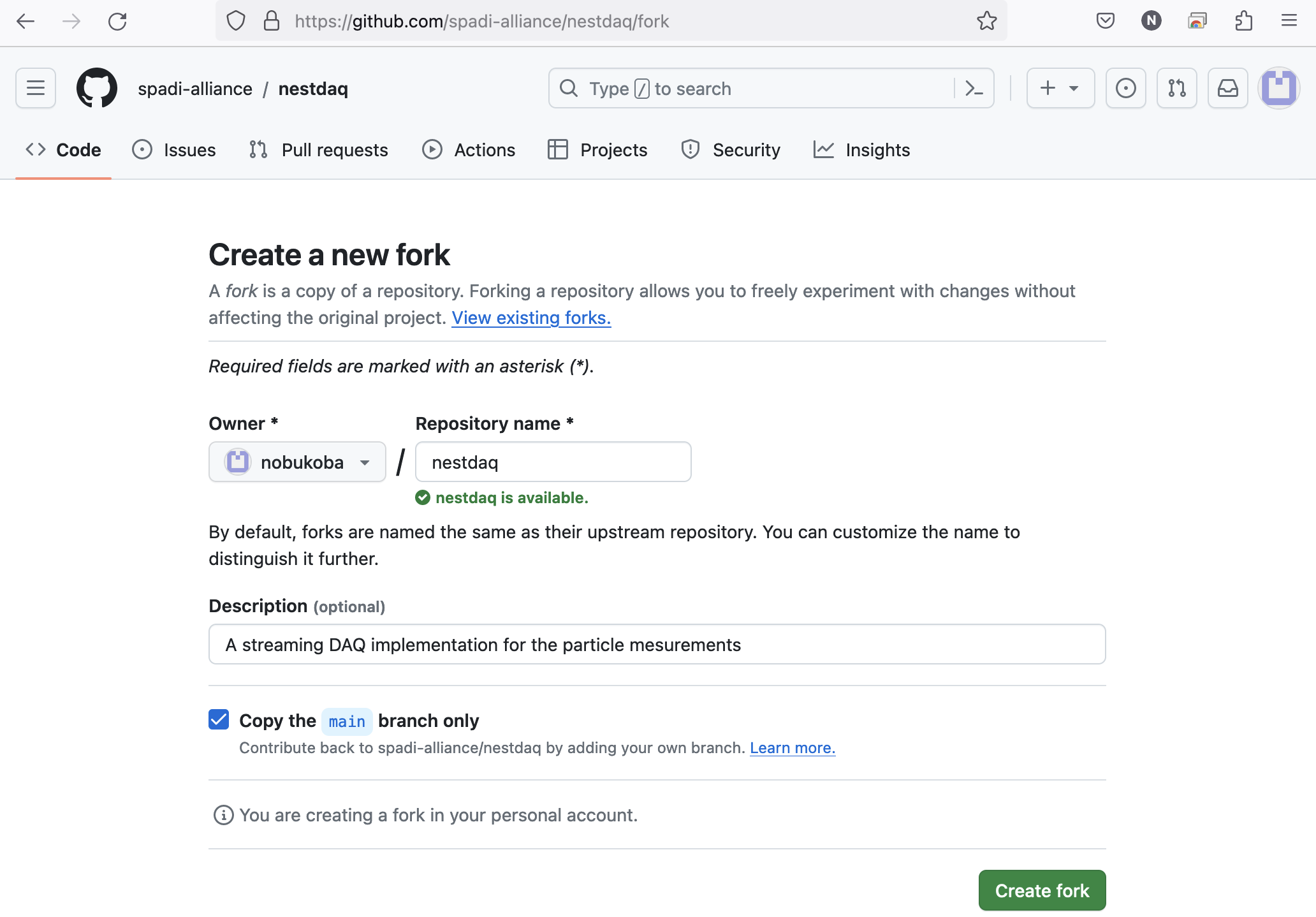Open the Learn more link
The width and height of the screenshot is (1316, 917).
coord(792,748)
